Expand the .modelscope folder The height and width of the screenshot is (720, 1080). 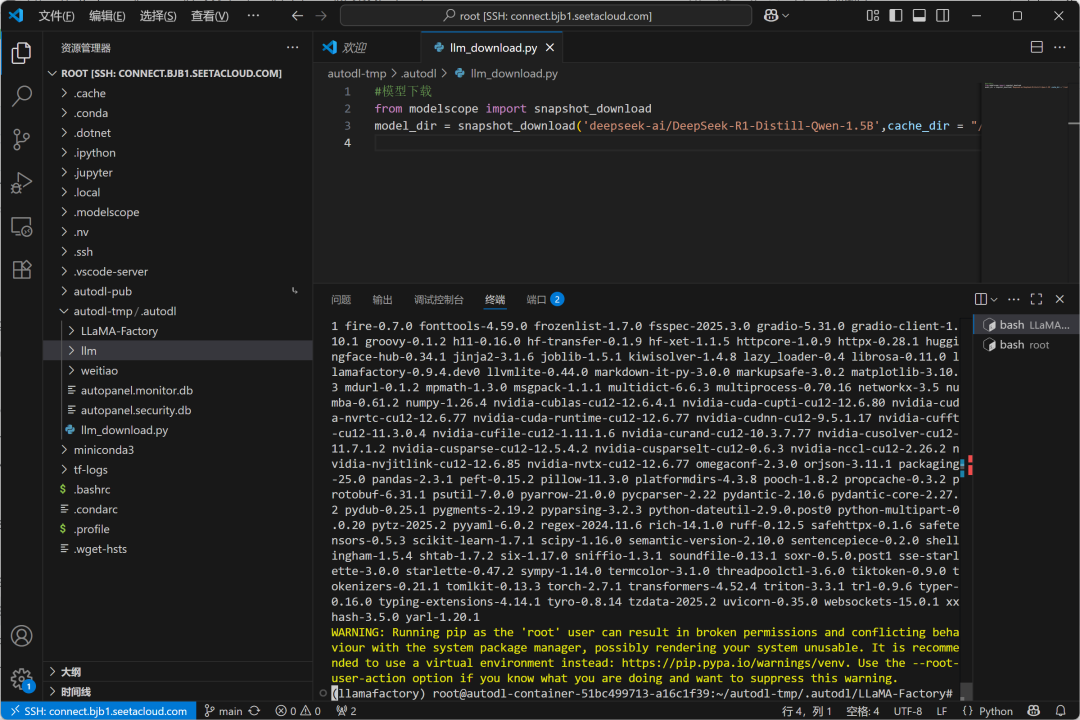(178, 212)
